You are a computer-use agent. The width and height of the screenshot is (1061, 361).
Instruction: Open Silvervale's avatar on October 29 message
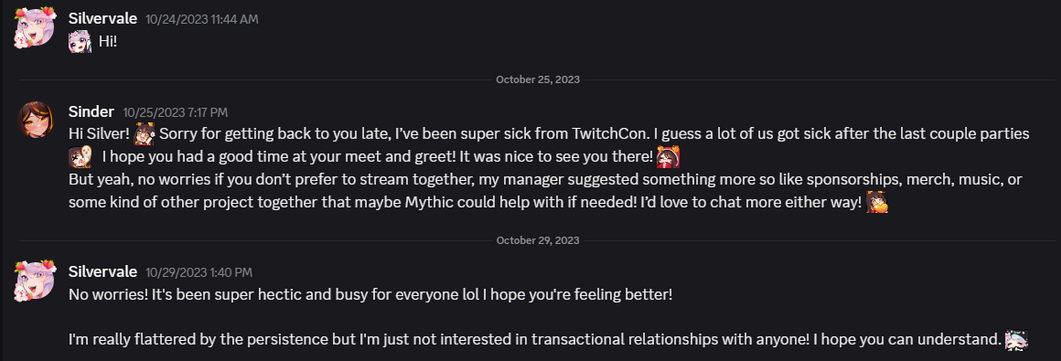click(35, 280)
